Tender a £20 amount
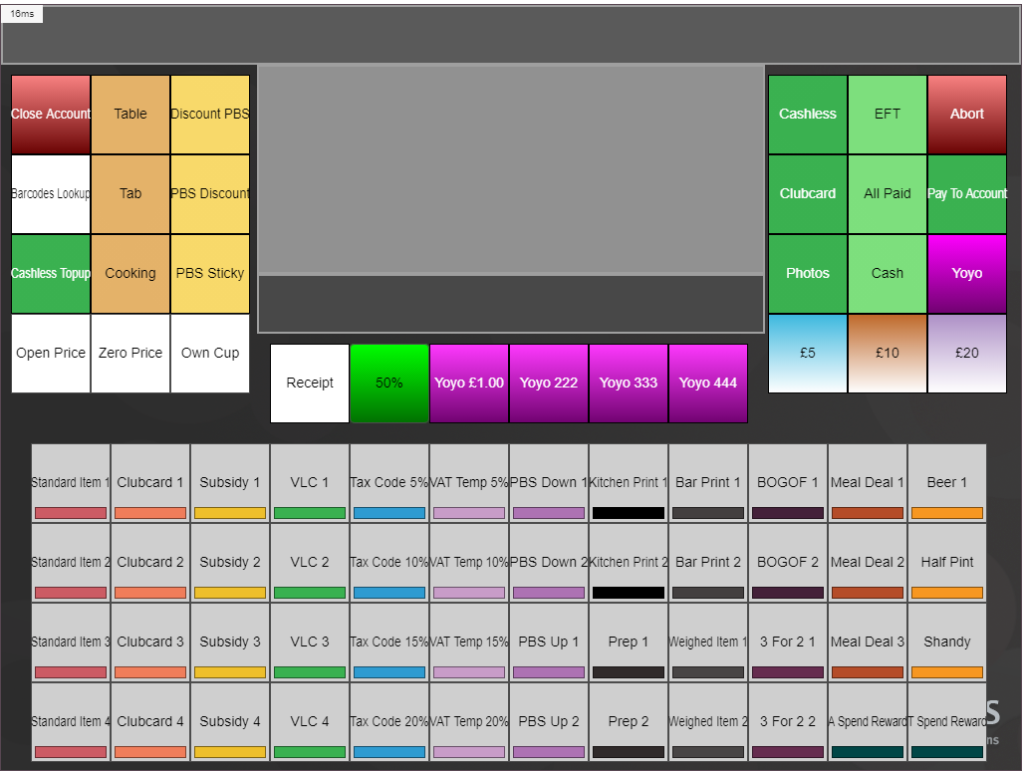The image size is (1024, 771). click(x=966, y=352)
